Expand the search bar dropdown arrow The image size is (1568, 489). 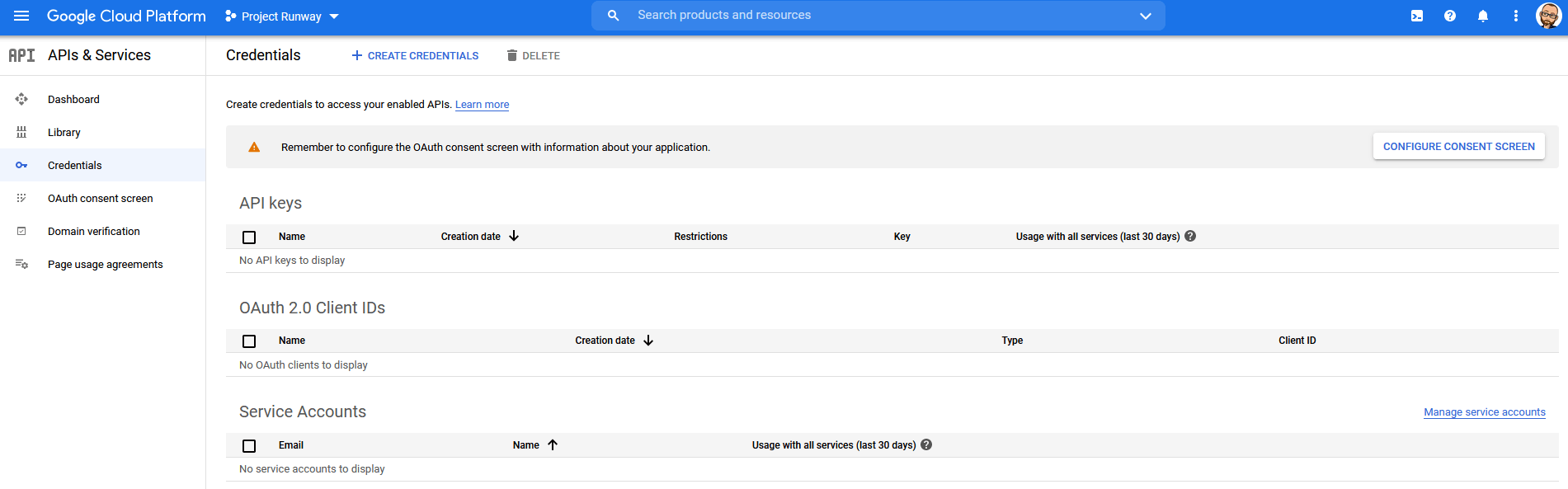[x=1145, y=16]
